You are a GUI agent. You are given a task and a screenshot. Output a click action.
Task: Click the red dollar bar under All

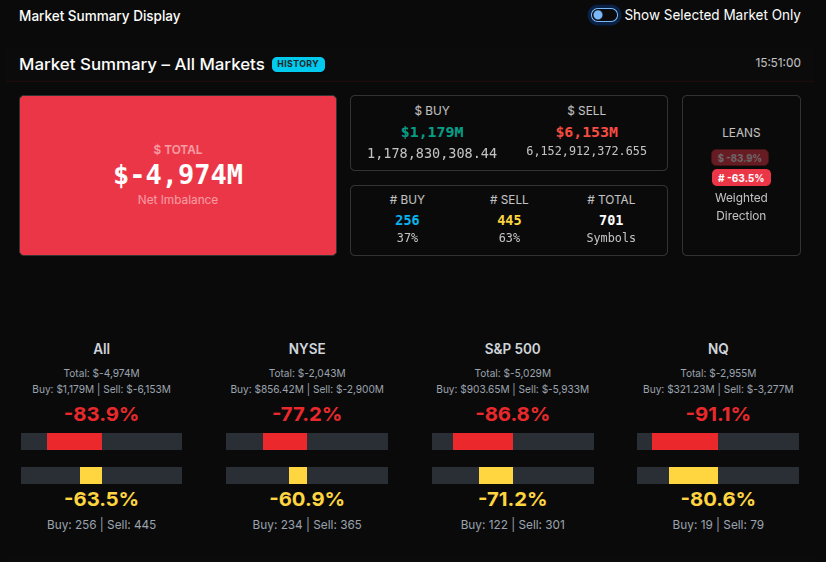[74, 441]
